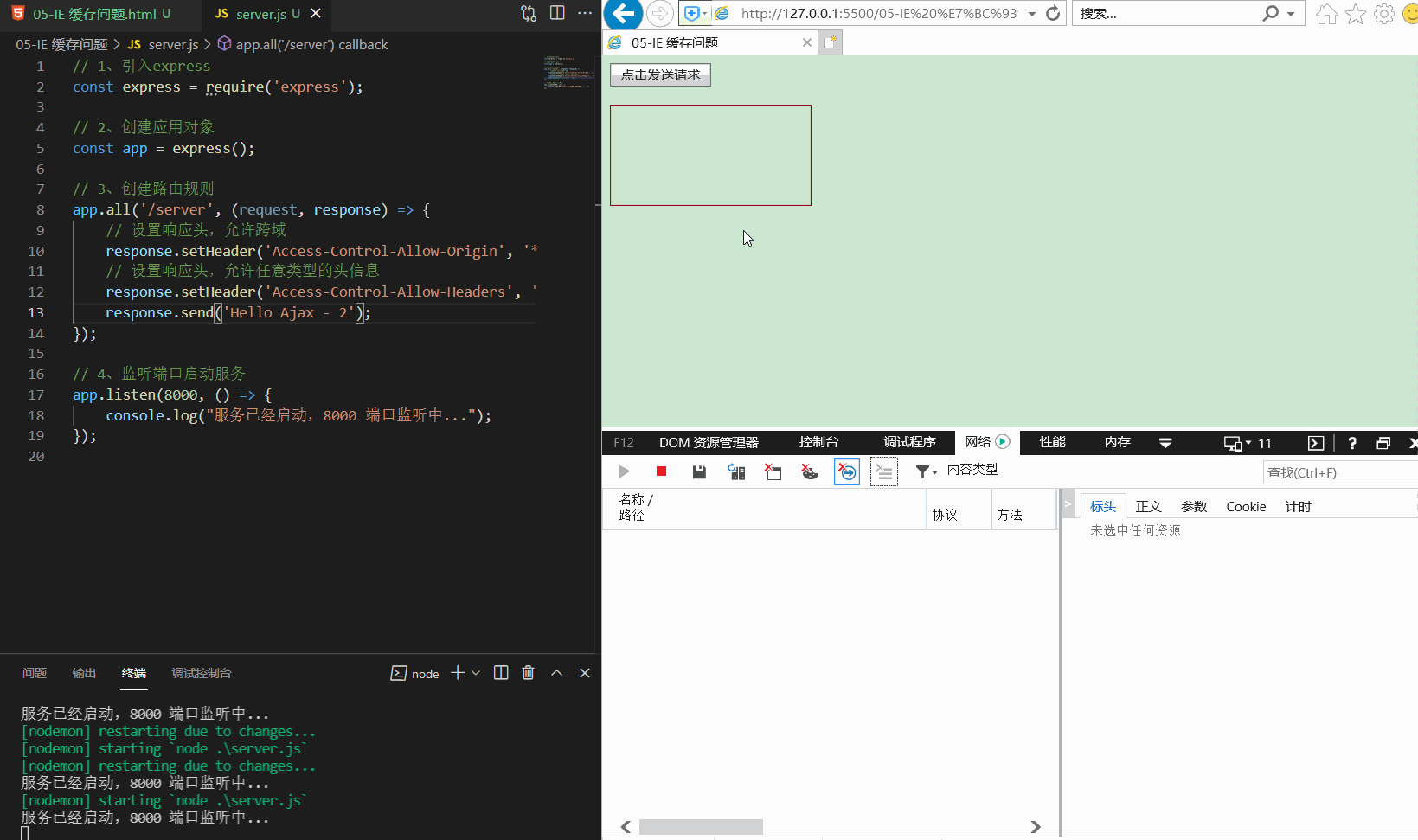1418x840 pixels.
Task: Select the 网络 devtools tab
Action: (987, 442)
